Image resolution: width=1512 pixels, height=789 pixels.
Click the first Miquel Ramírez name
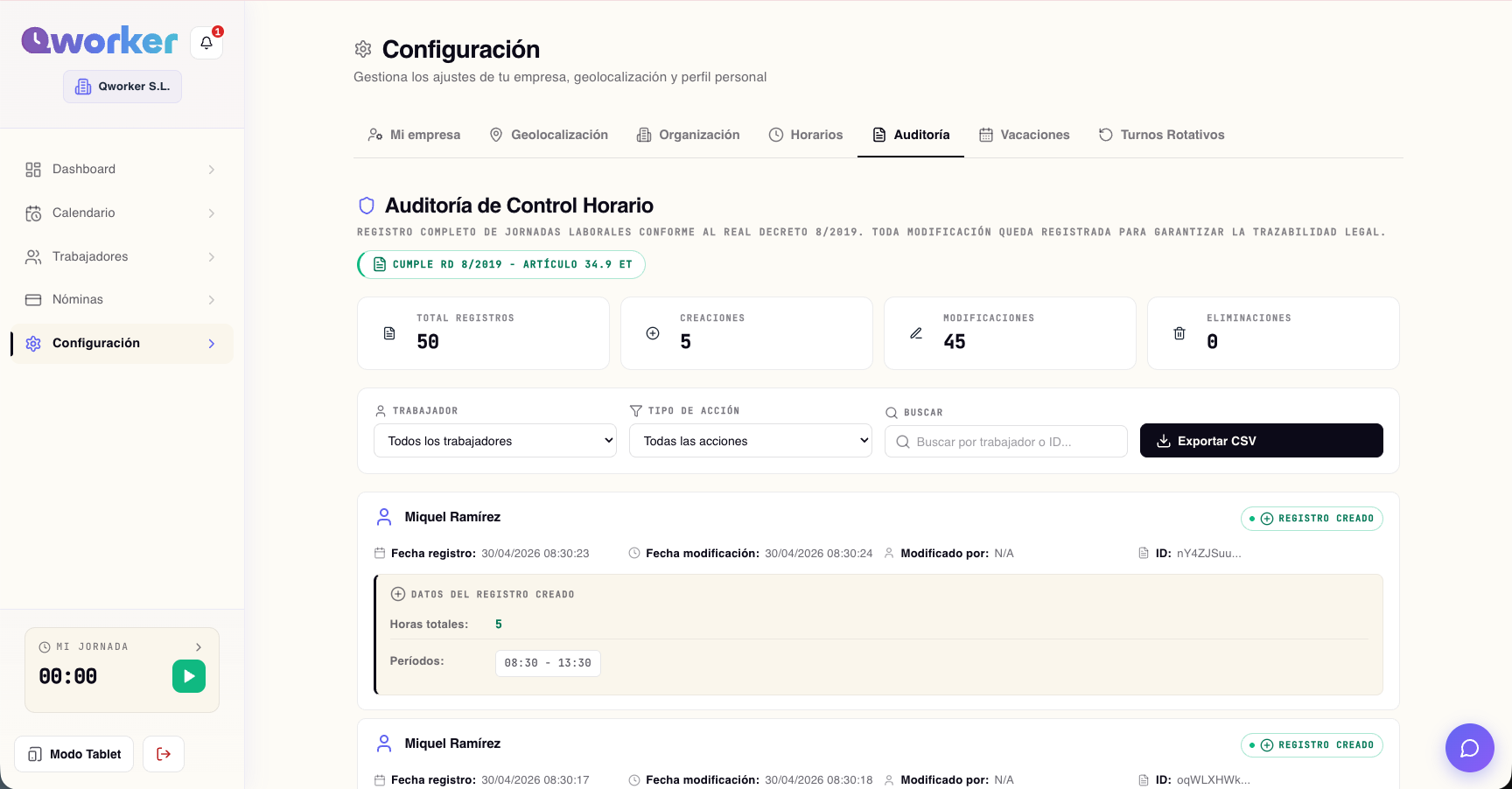(x=452, y=517)
